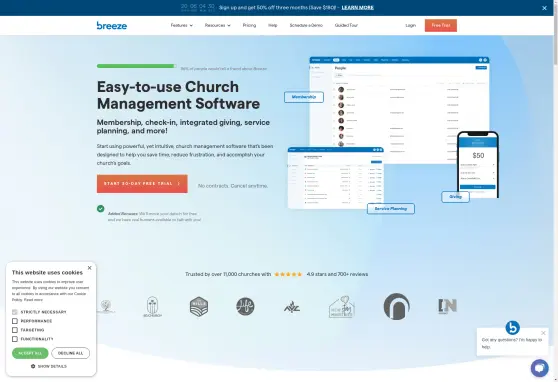Open the chat widget bubble
The height and width of the screenshot is (382, 558).
(x=539, y=368)
